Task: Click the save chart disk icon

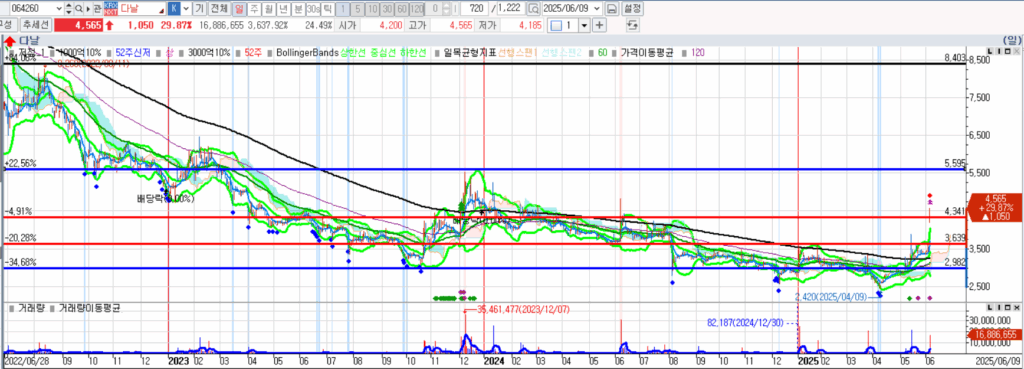Action: click(612, 9)
